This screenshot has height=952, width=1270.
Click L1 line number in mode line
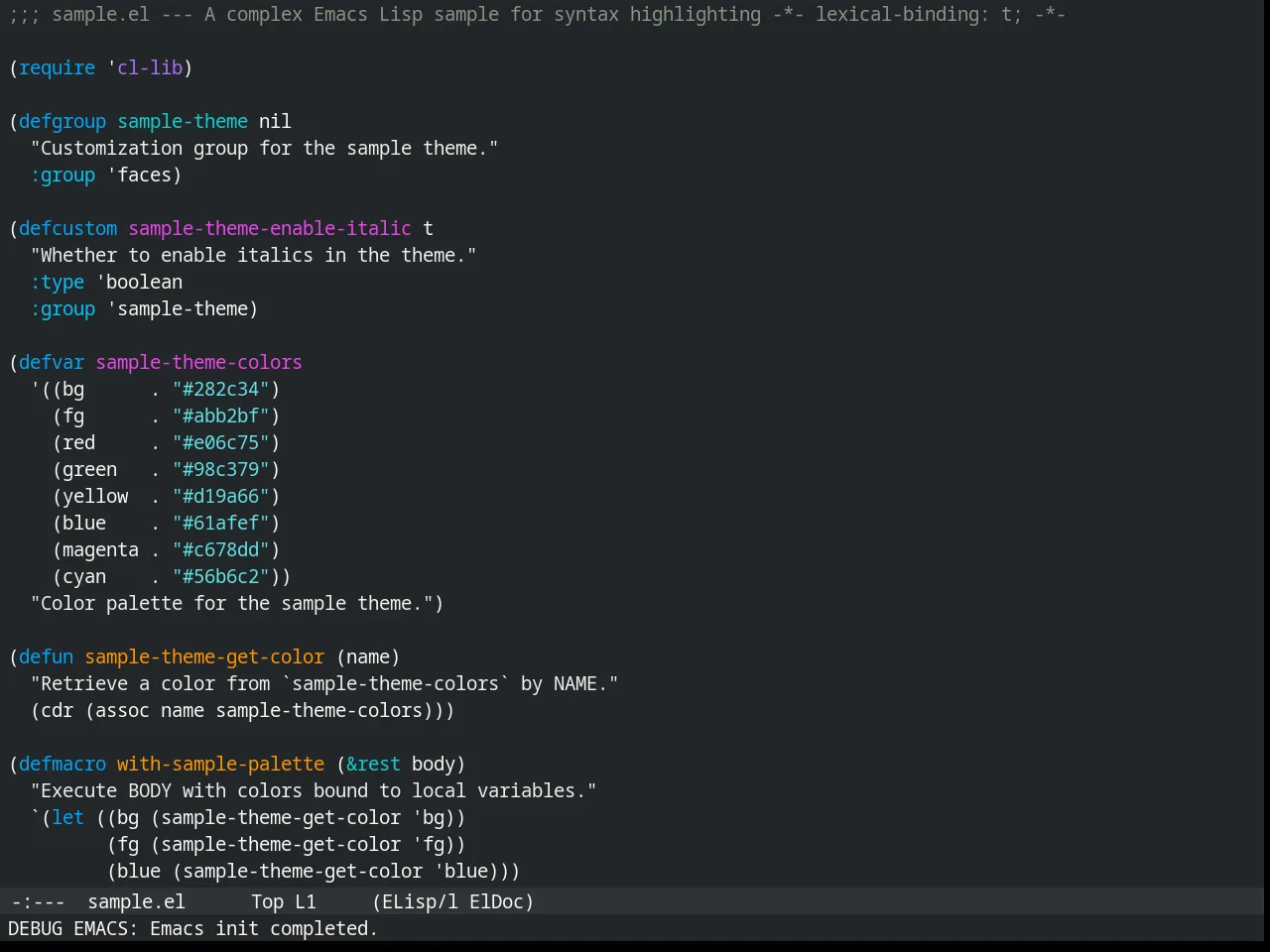pyautogui.click(x=306, y=901)
